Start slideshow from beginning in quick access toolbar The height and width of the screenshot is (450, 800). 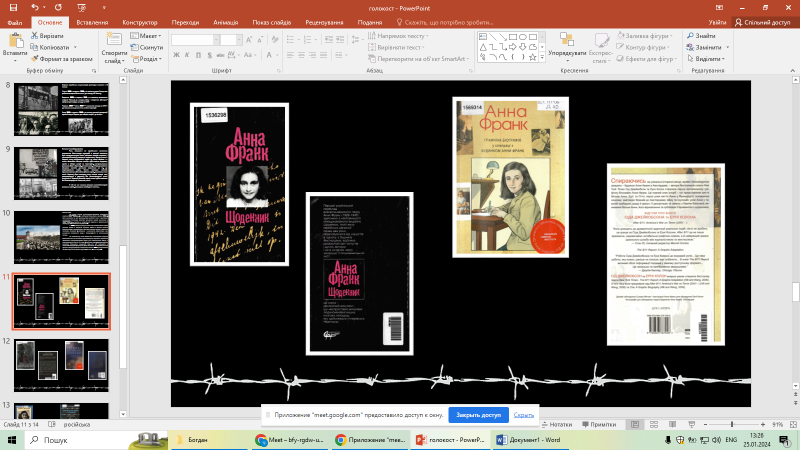[x=82, y=8]
